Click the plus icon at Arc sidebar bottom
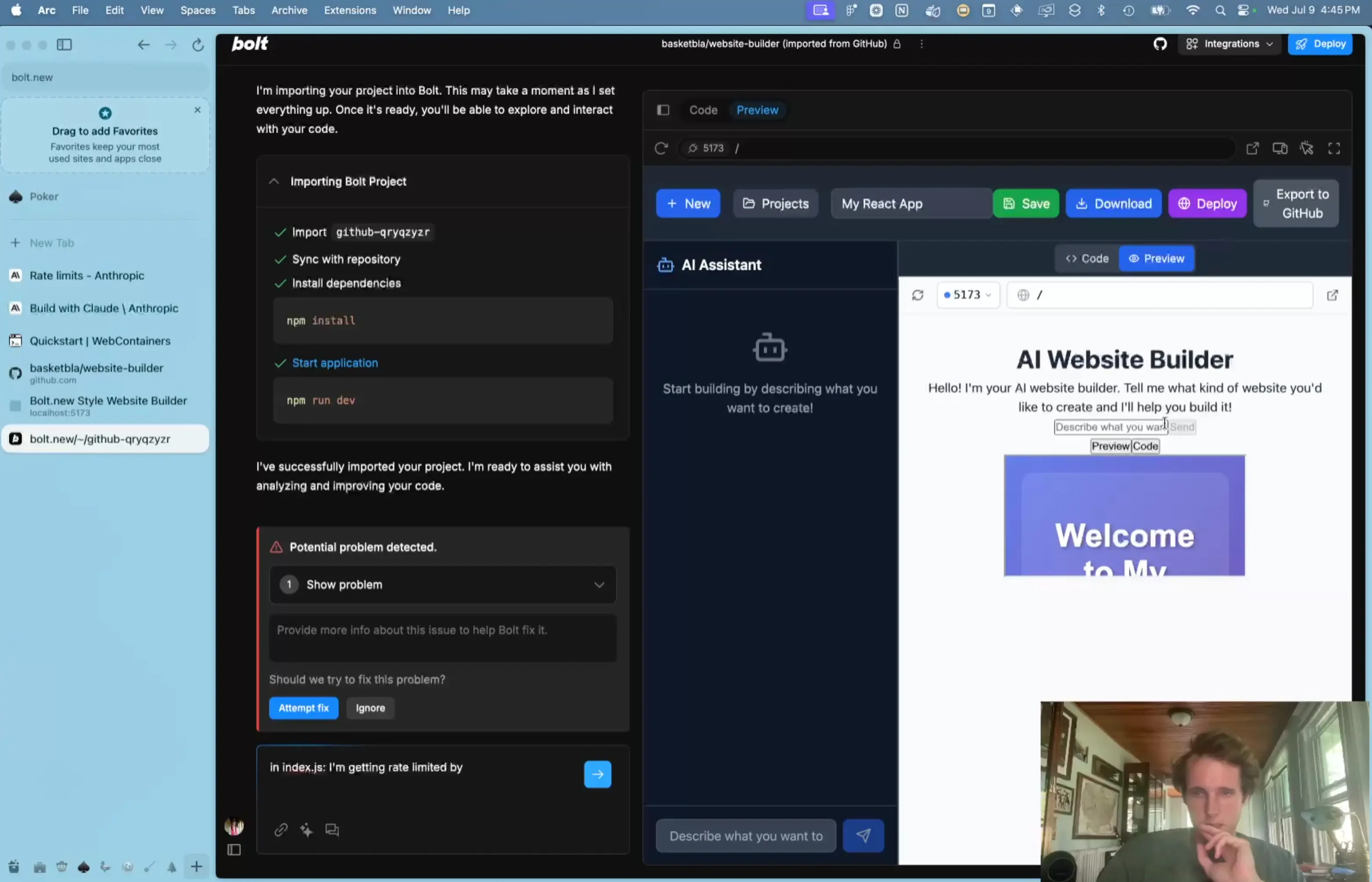The width and height of the screenshot is (1372, 882). pyautogui.click(x=197, y=867)
